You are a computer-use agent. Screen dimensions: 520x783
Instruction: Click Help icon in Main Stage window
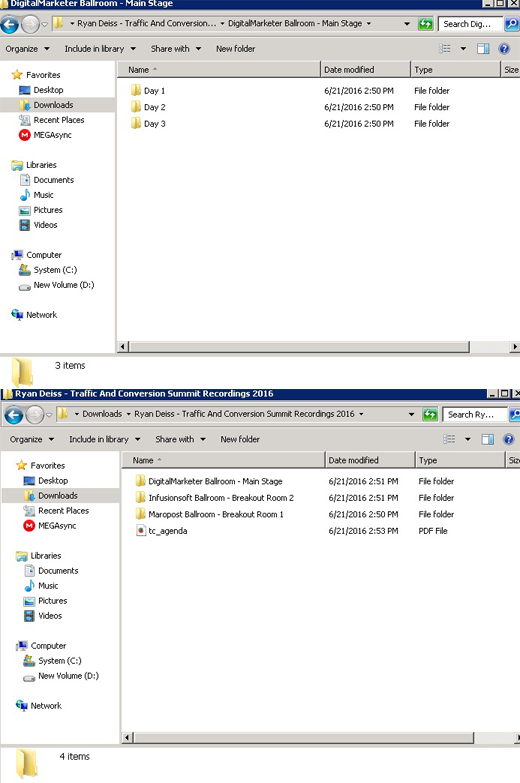[x=504, y=48]
